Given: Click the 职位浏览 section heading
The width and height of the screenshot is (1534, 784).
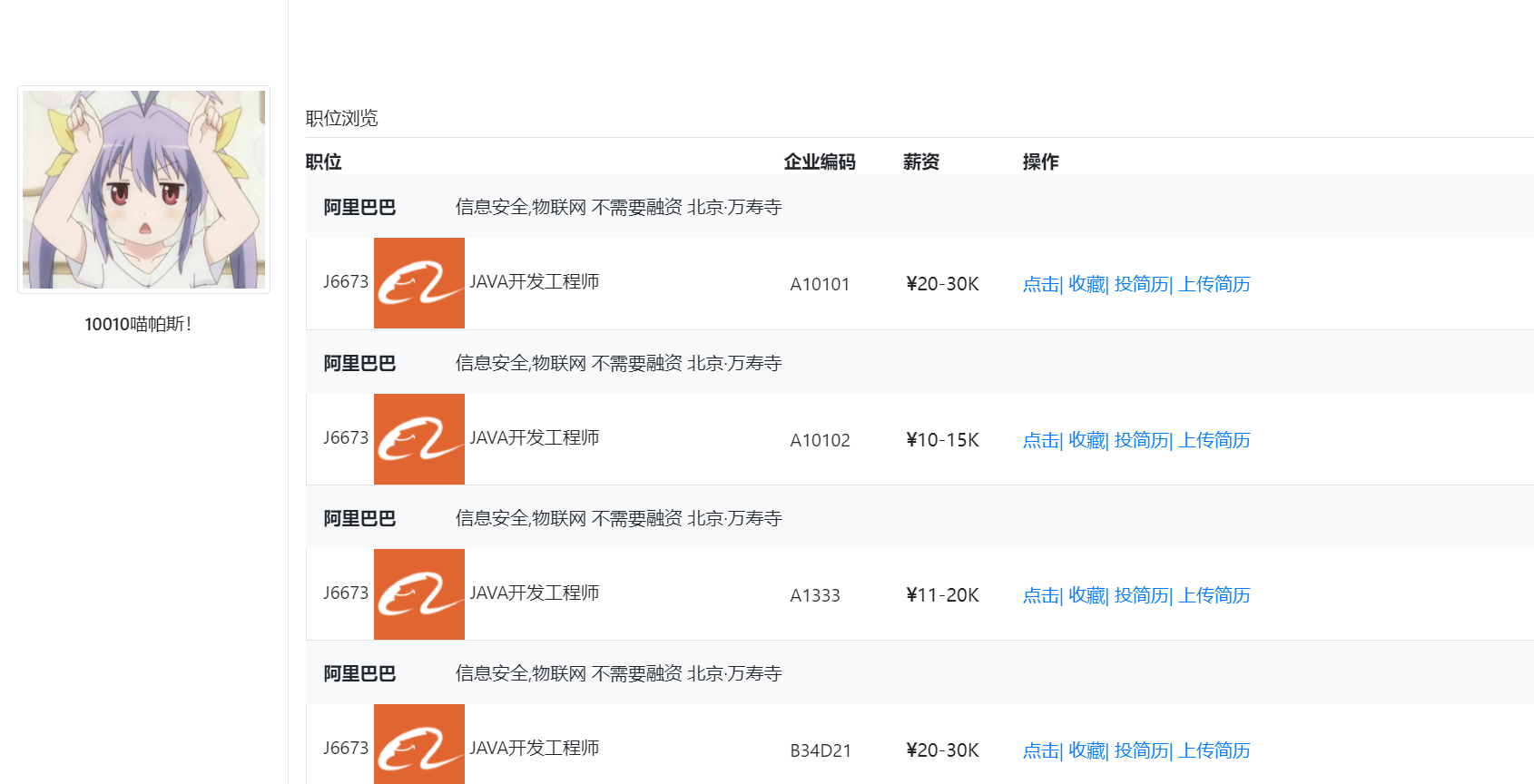Looking at the screenshot, I should click(341, 118).
